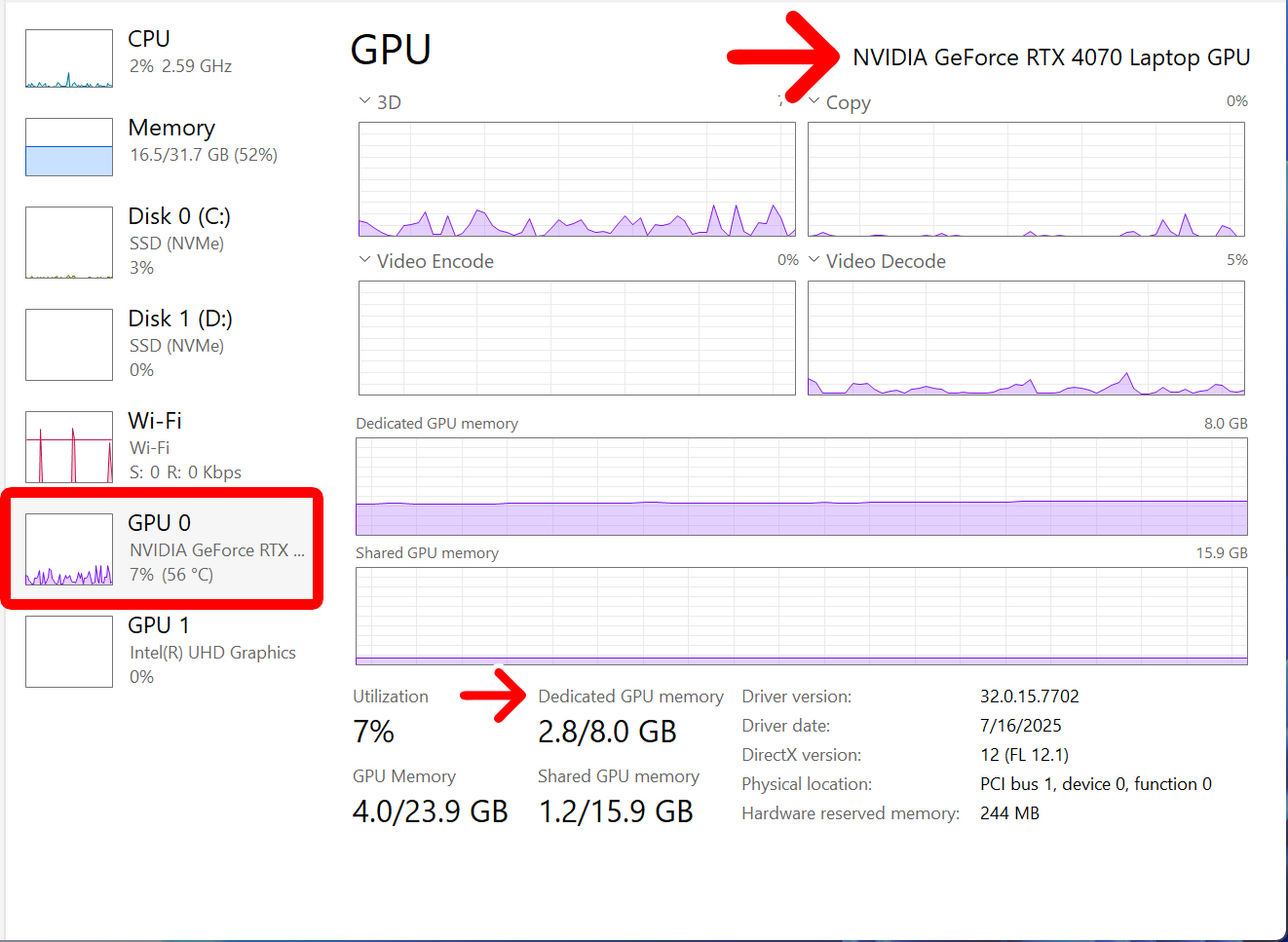
Task: Click the GPU 0 purple graph icon
Action: click(68, 548)
